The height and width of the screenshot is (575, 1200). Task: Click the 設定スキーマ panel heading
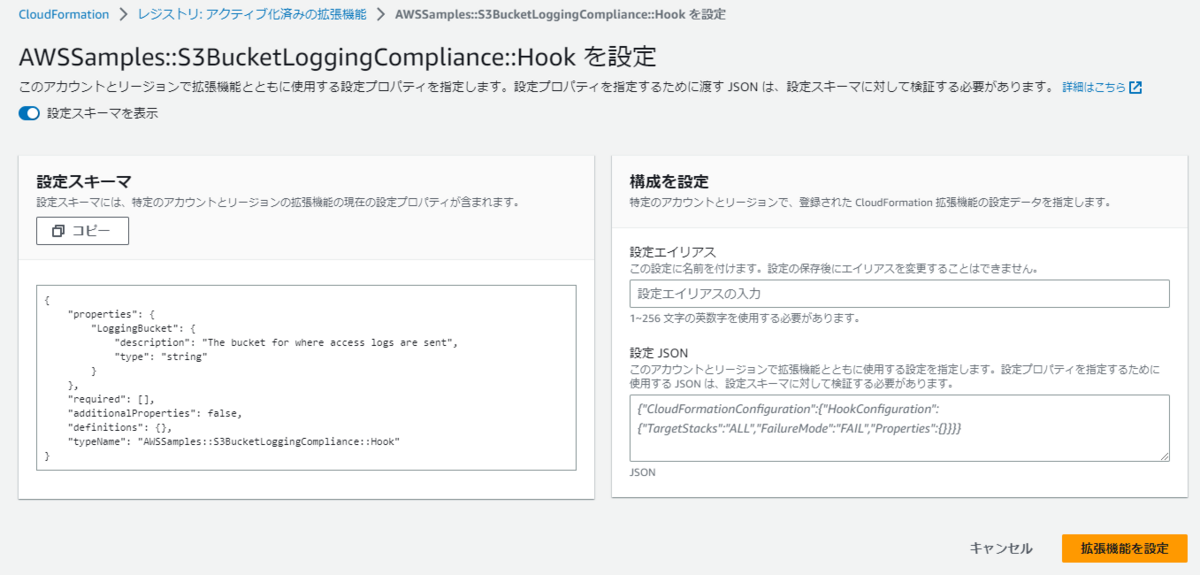84,182
